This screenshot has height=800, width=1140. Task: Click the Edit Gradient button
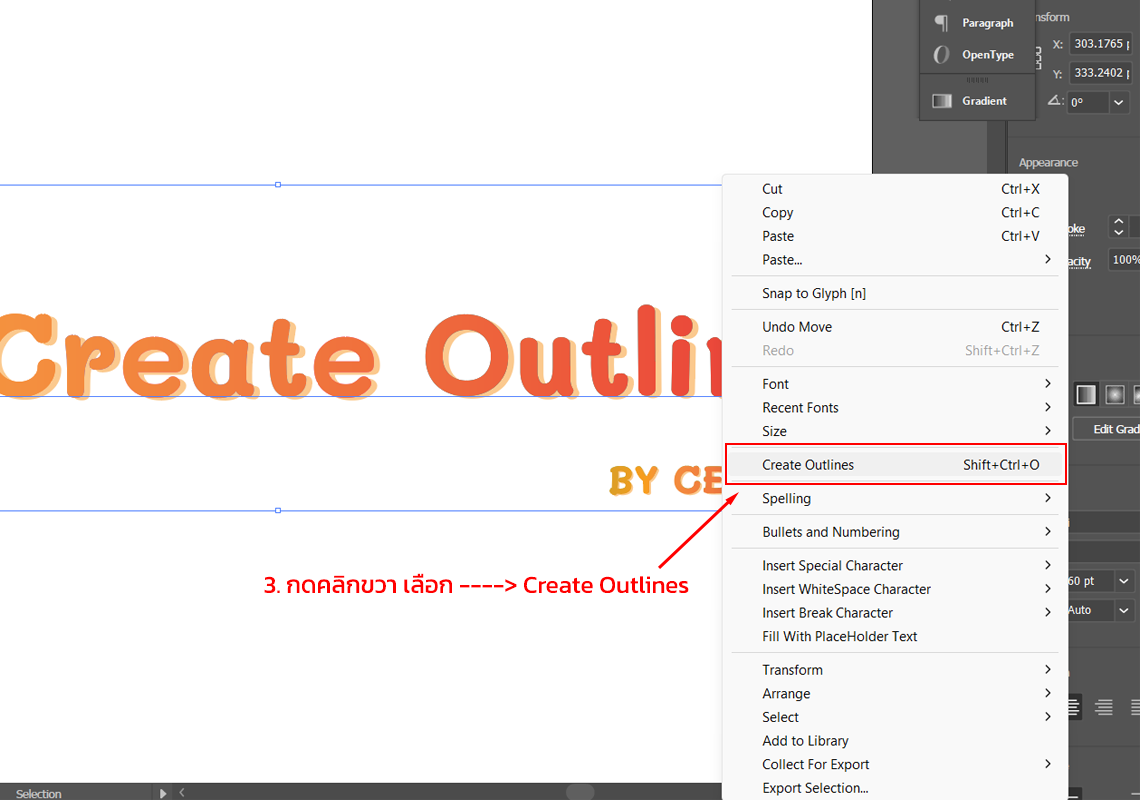[1112, 429]
